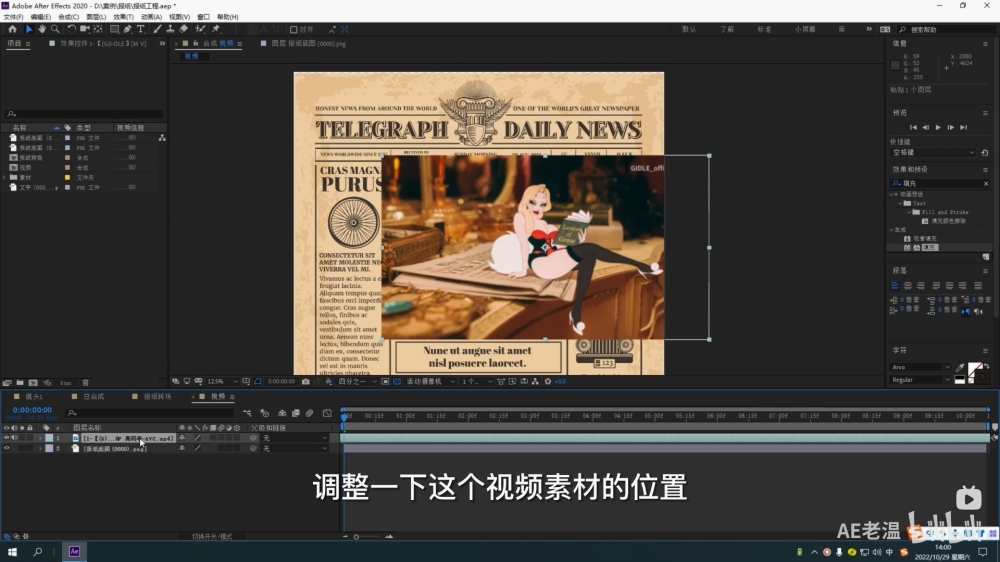
Task: Select left align paragraph button
Action: 894,286
